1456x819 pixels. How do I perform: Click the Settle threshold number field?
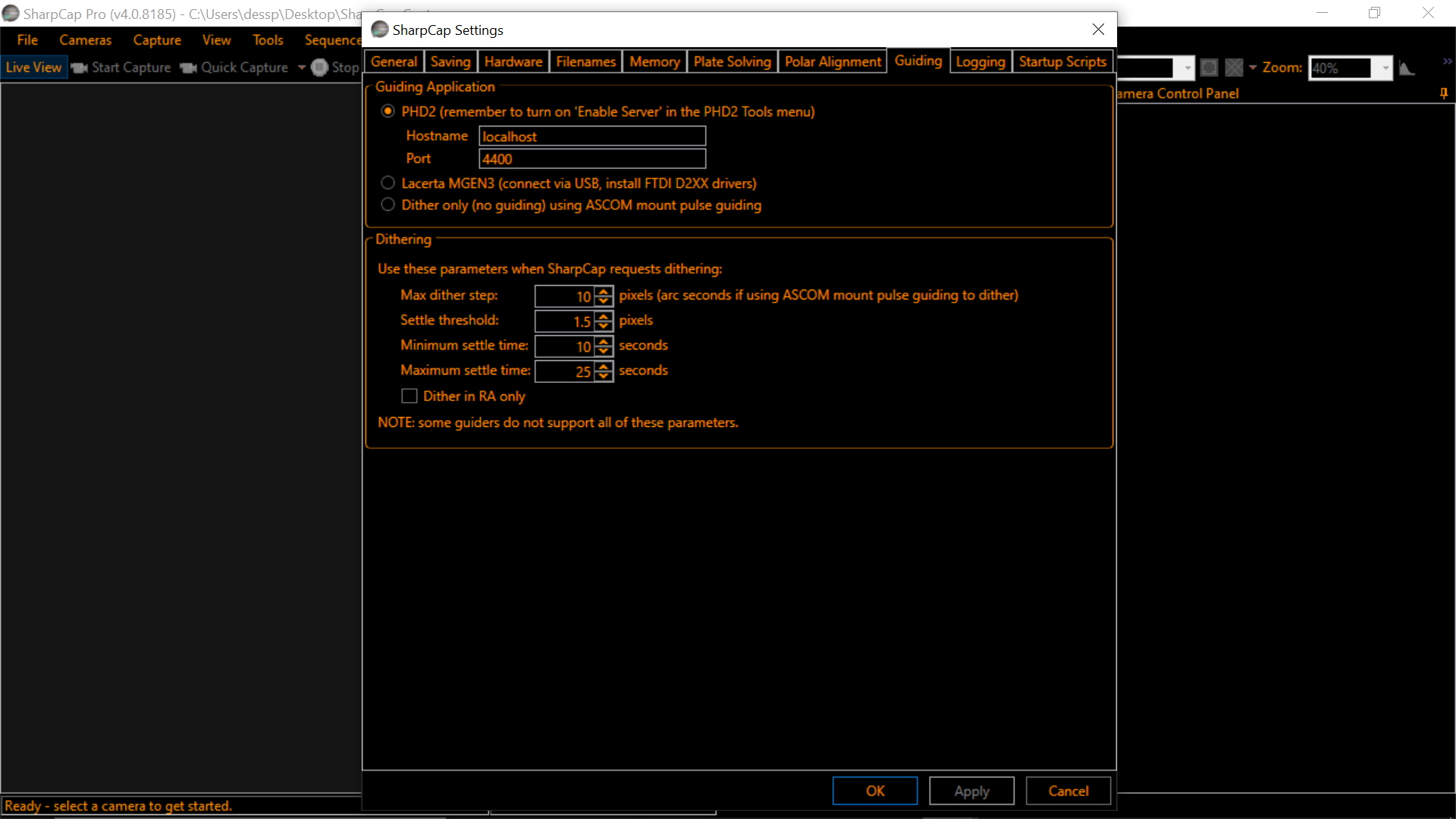click(x=565, y=322)
